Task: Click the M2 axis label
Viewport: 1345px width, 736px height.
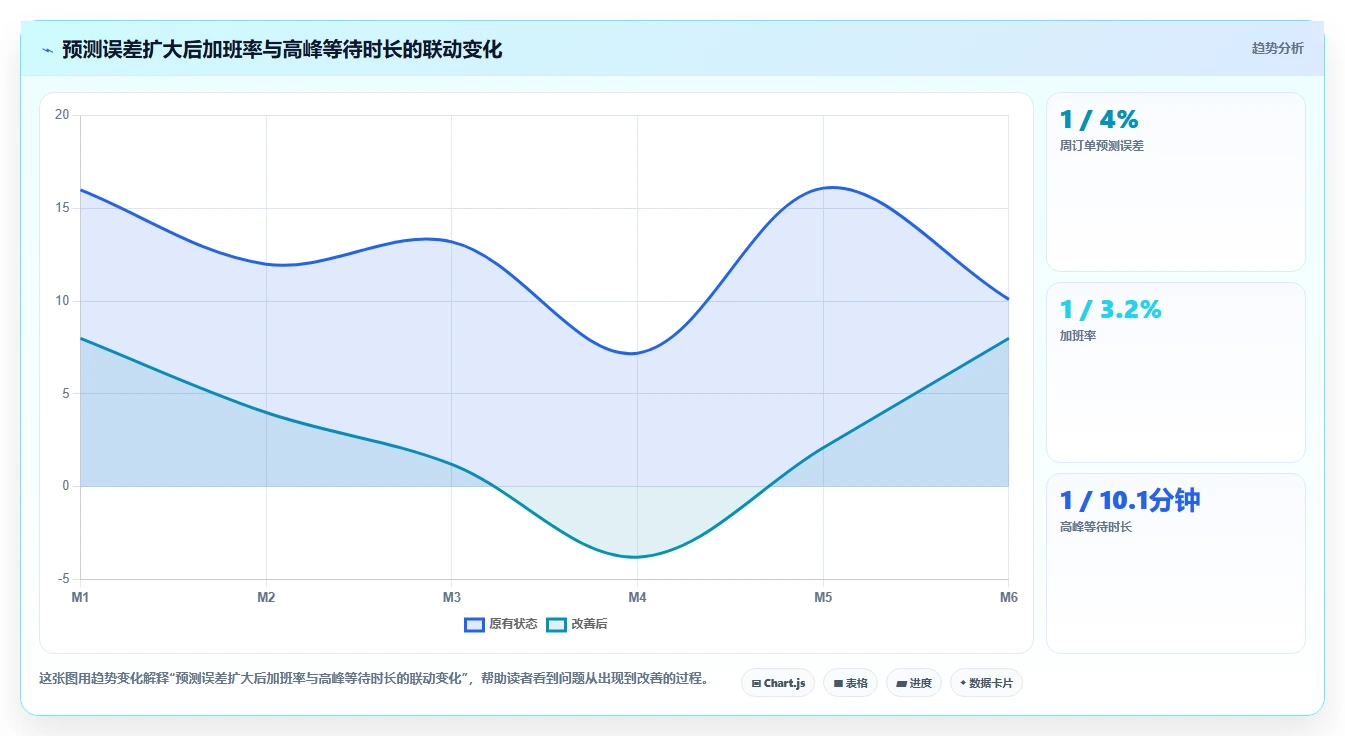Action: coord(266,597)
